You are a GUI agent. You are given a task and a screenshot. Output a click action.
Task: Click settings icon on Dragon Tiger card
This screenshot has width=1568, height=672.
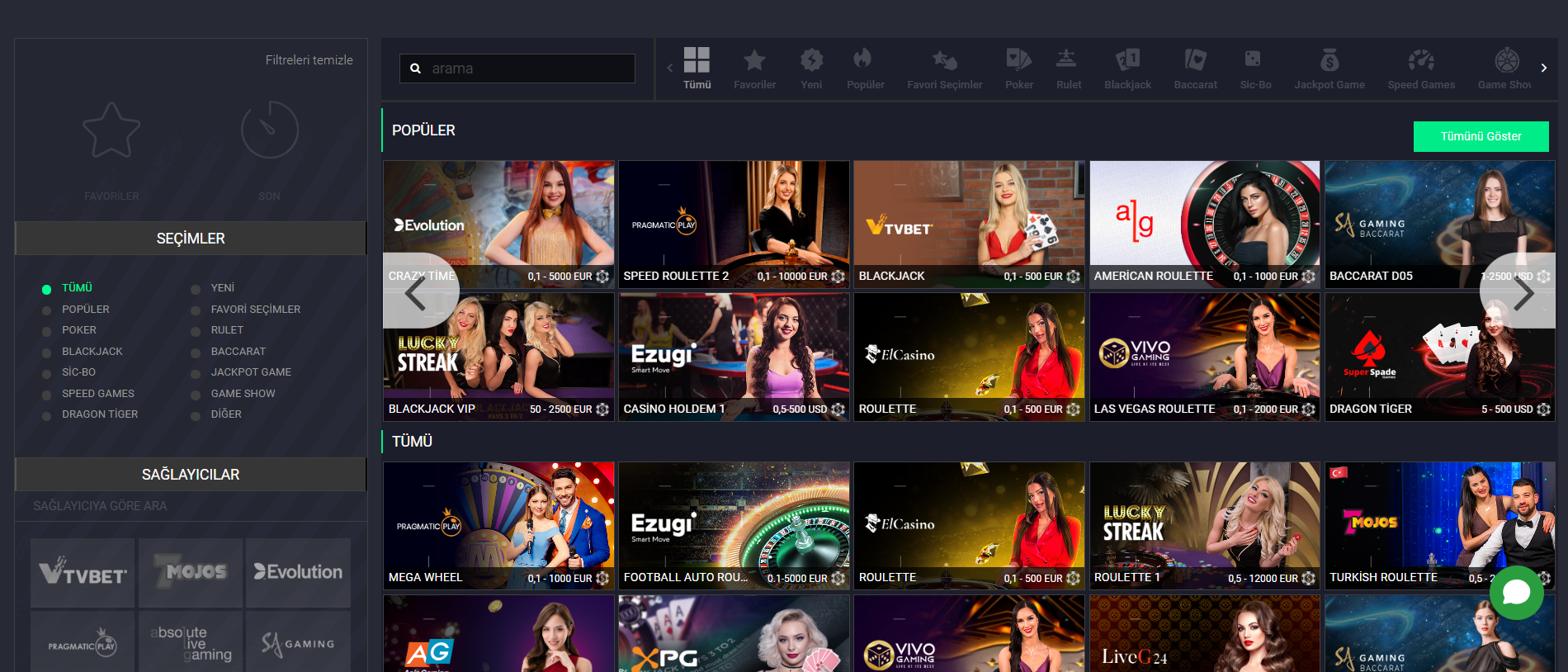pos(1543,409)
